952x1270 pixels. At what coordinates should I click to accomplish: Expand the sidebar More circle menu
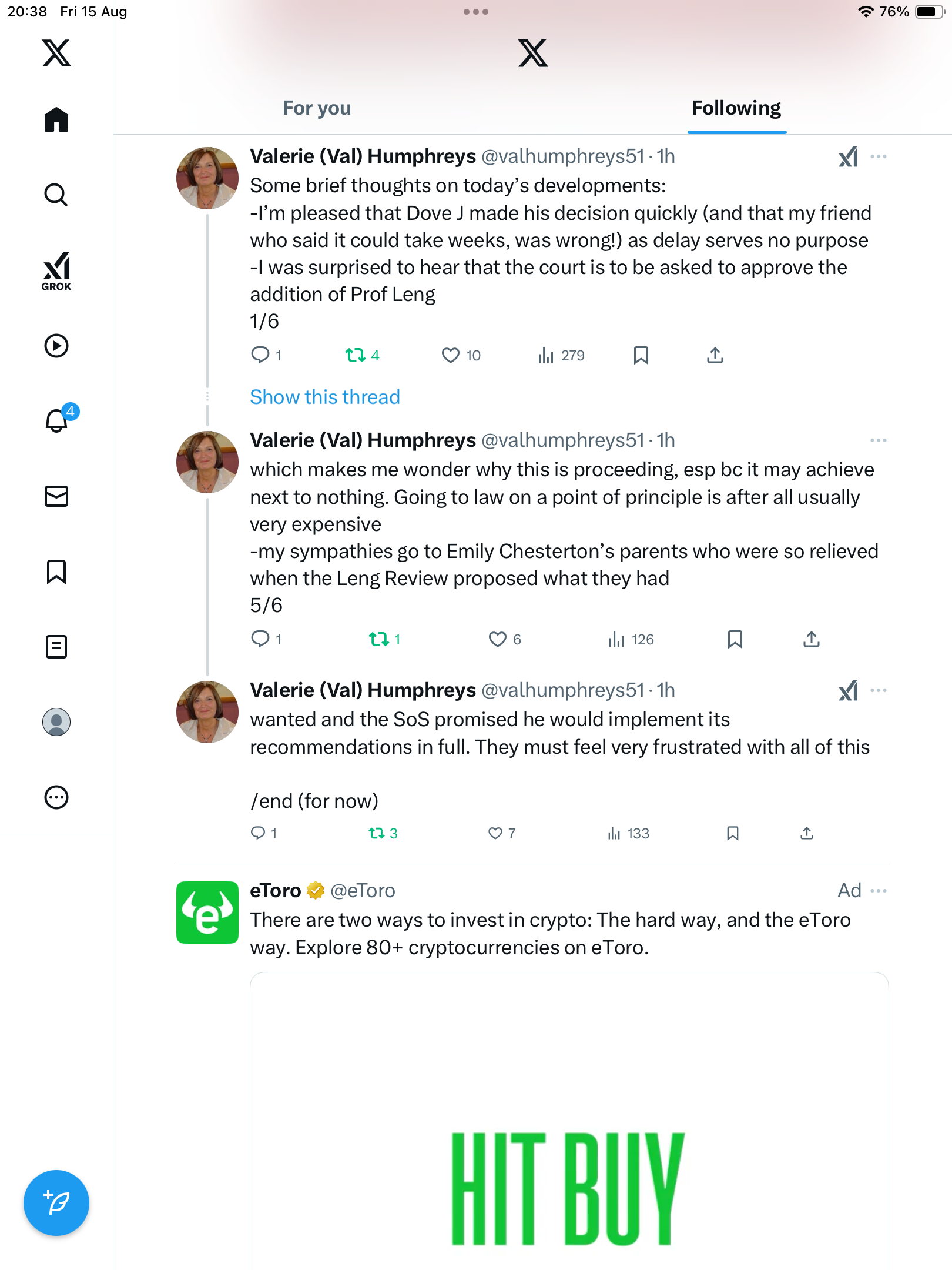point(56,798)
